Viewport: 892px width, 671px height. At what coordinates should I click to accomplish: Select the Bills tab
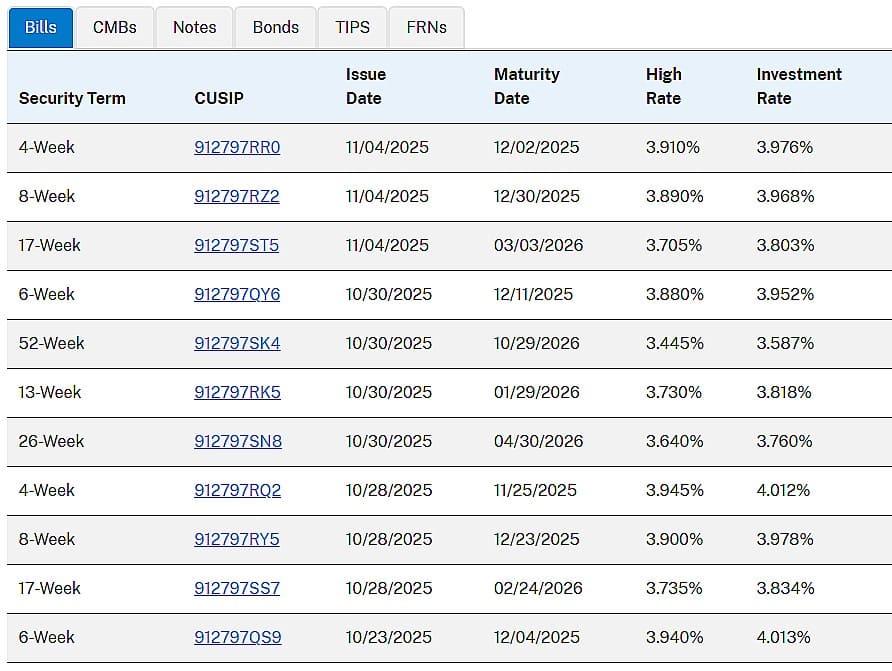(40, 27)
